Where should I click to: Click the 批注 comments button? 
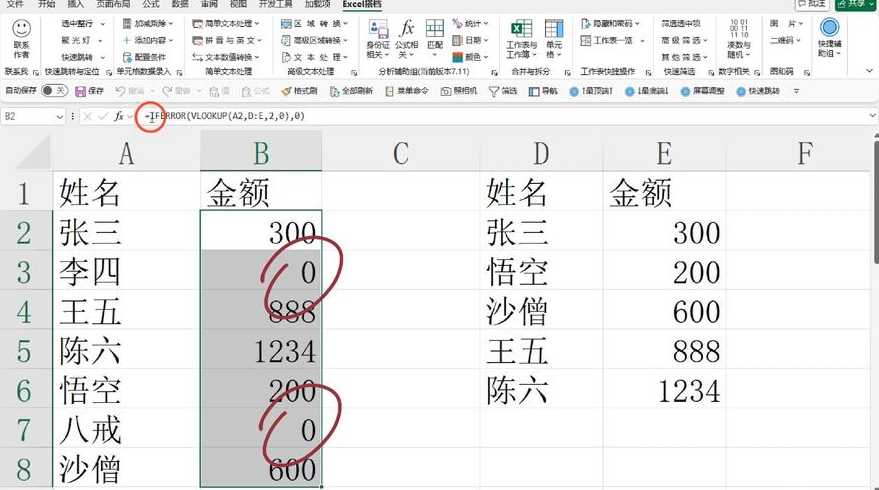click(x=812, y=4)
